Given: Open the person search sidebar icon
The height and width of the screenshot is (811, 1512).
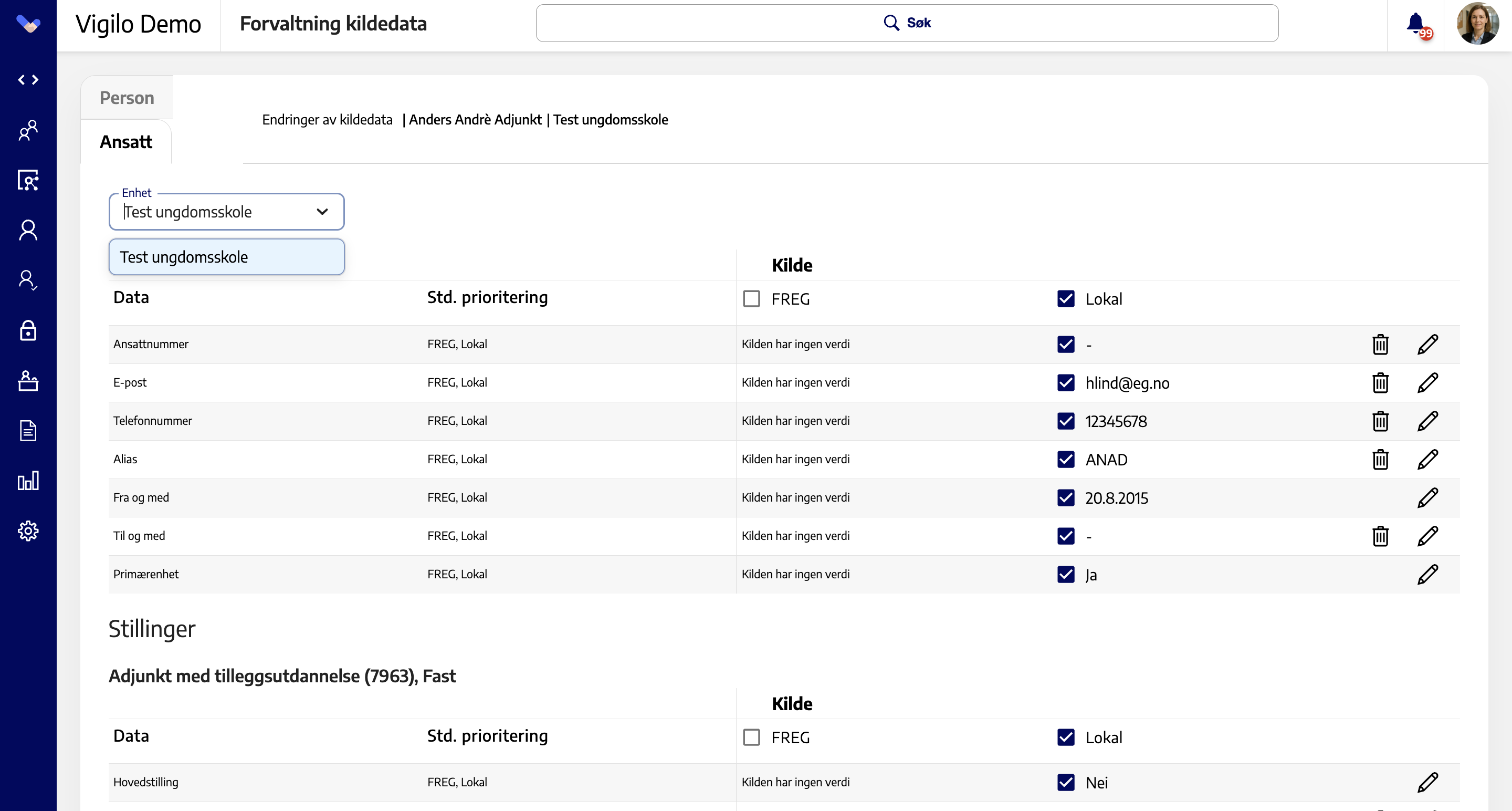Looking at the screenshot, I should pyautogui.click(x=28, y=180).
